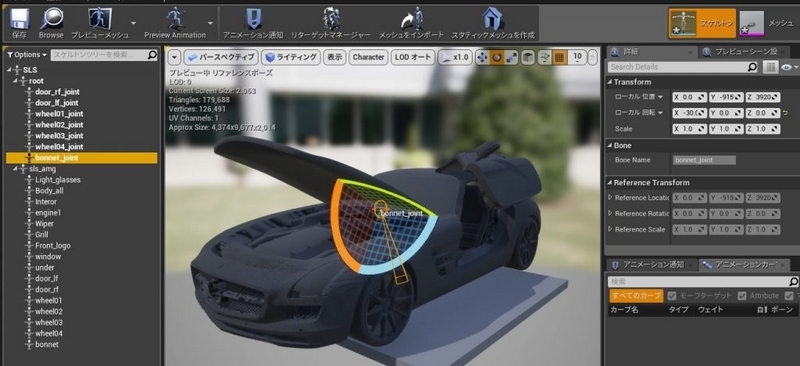The height and width of the screenshot is (366, 800).
Task: Expand the Reference Location property
Action: pos(610,198)
